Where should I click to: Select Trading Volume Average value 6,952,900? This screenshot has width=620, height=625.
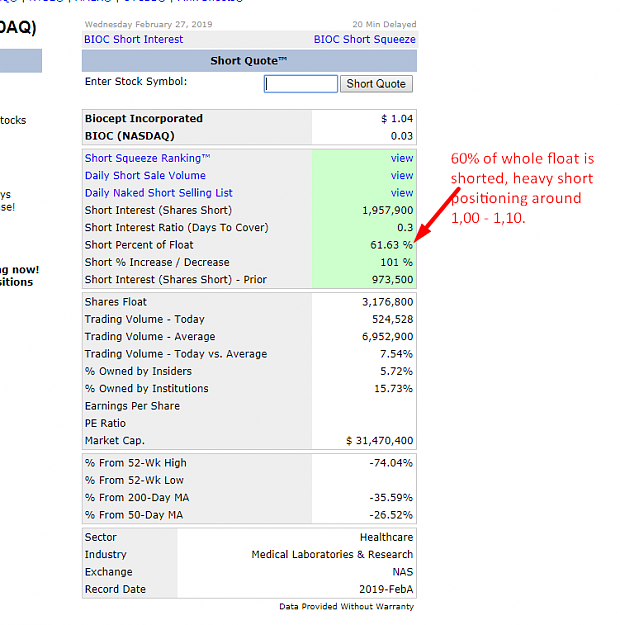pyautogui.click(x=388, y=337)
